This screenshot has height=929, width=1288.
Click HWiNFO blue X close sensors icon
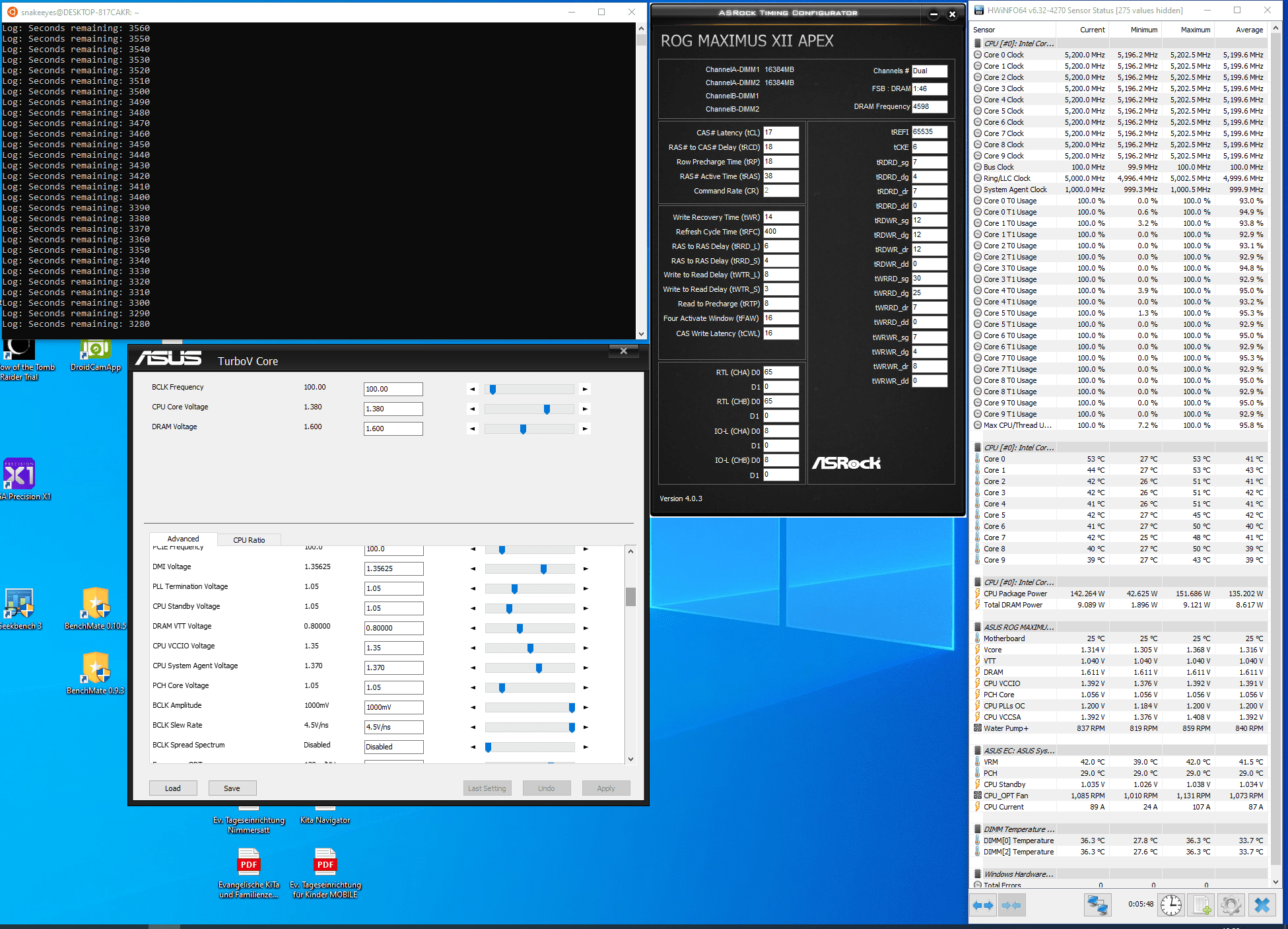pos(1262,905)
